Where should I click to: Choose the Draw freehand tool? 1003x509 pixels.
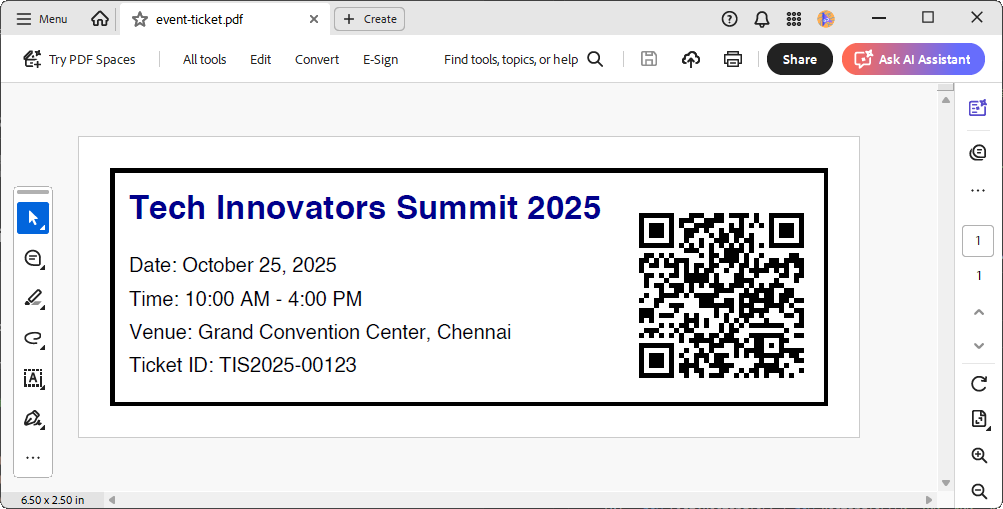click(x=33, y=338)
